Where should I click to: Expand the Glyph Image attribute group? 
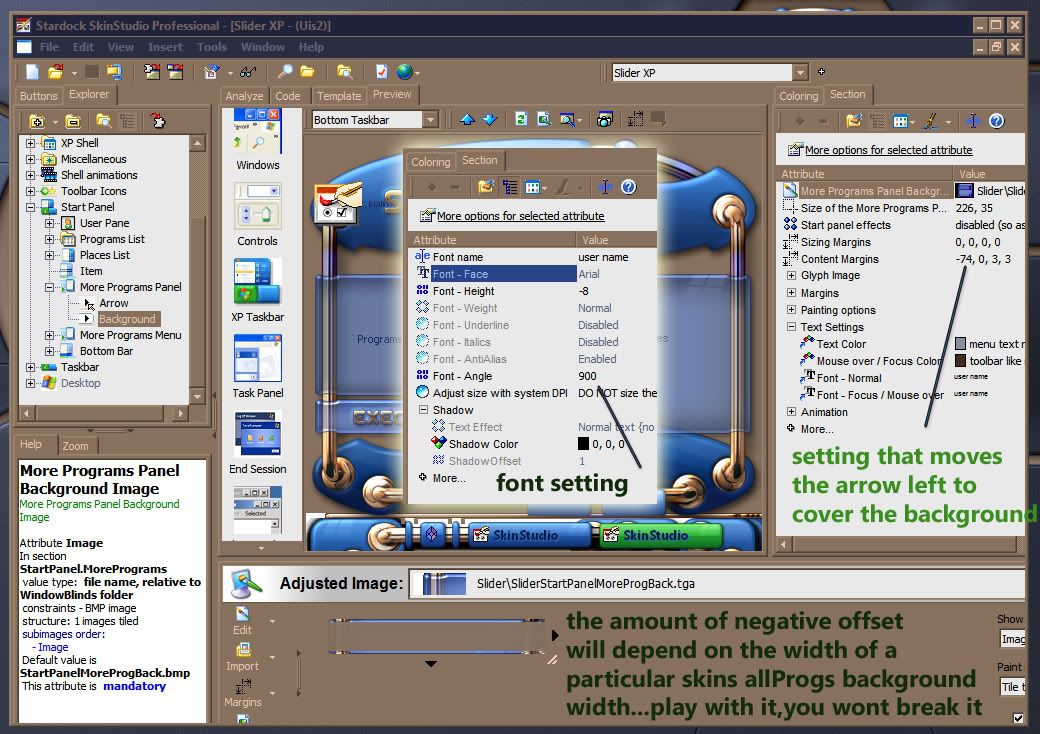click(x=791, y=275)
